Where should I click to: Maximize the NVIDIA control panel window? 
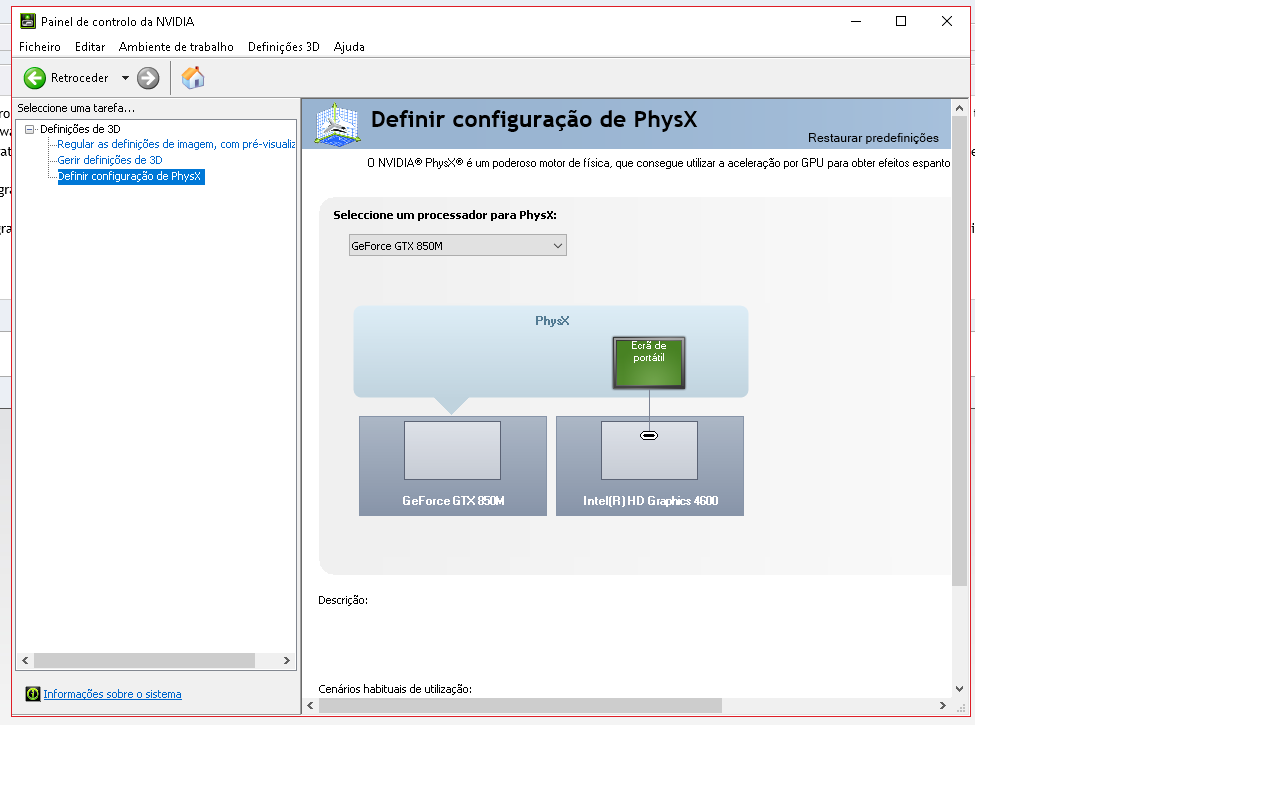(901, 21)
